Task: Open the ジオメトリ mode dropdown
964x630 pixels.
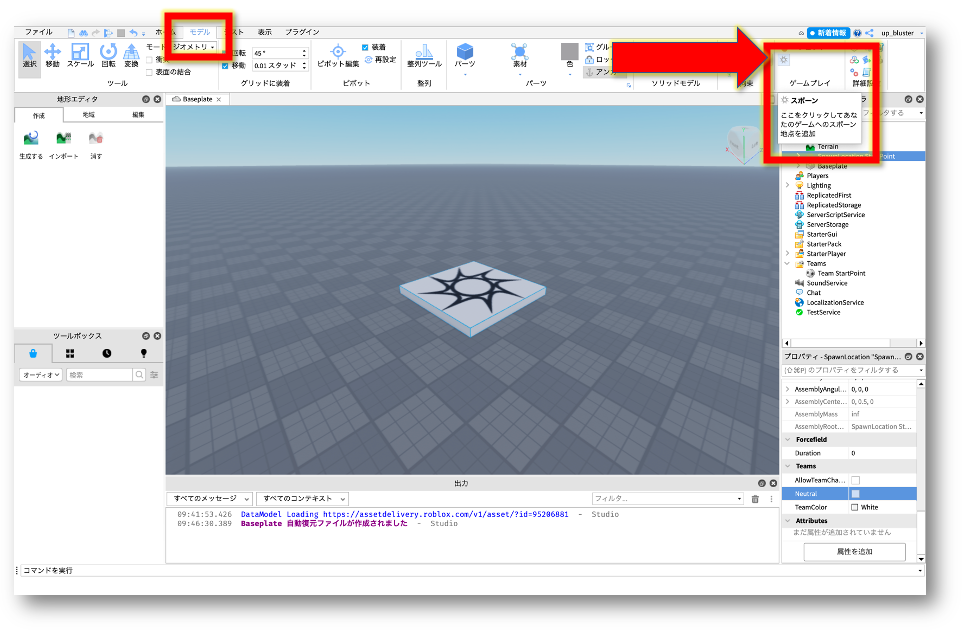Action: click(x=194, y=47)
